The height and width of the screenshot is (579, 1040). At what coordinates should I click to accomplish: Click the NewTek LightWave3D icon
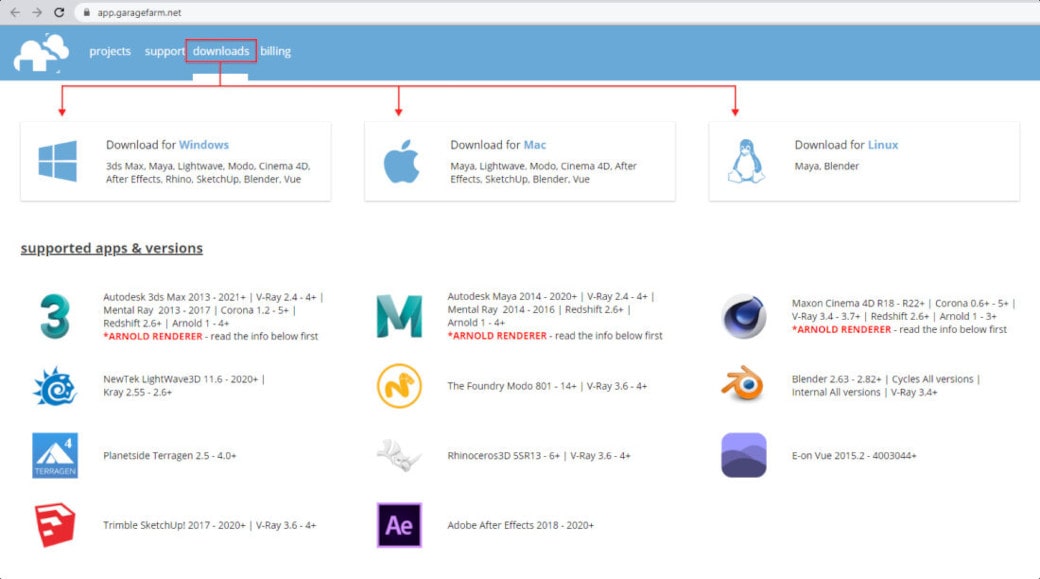[55, 386]
